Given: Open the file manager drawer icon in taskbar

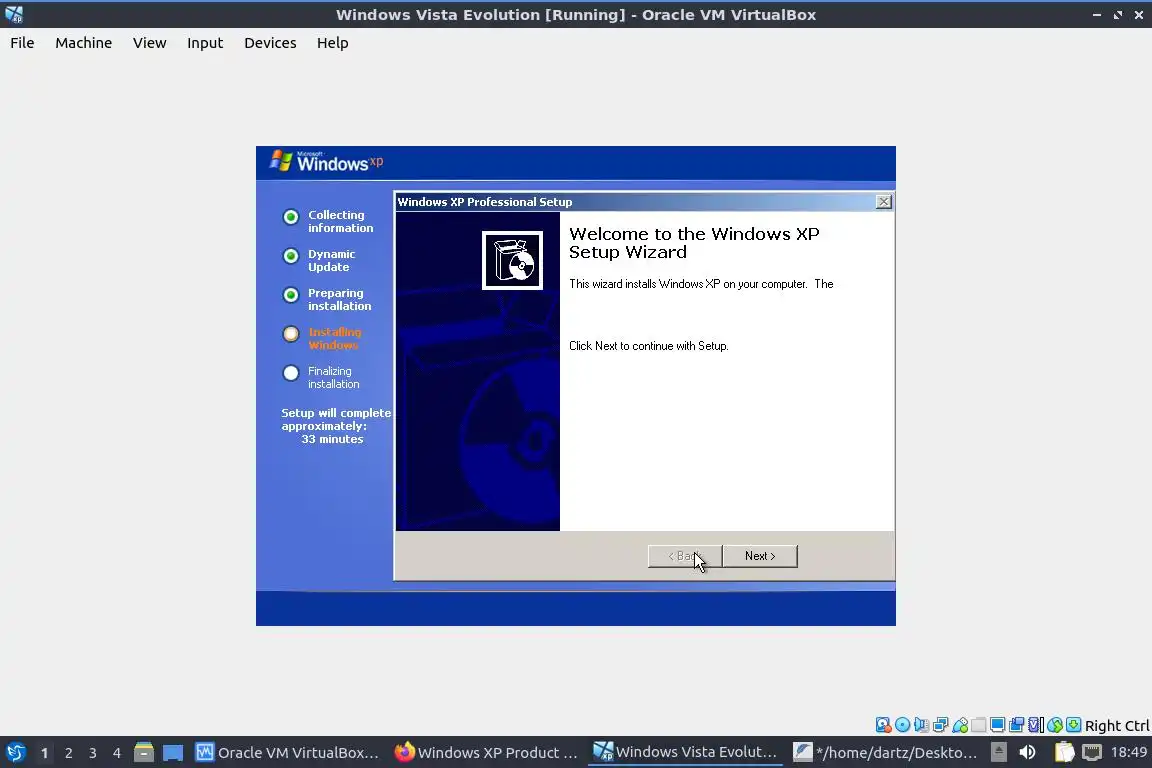Looking at the screenshot, I should pyautogui.click(x=144, y=752).
